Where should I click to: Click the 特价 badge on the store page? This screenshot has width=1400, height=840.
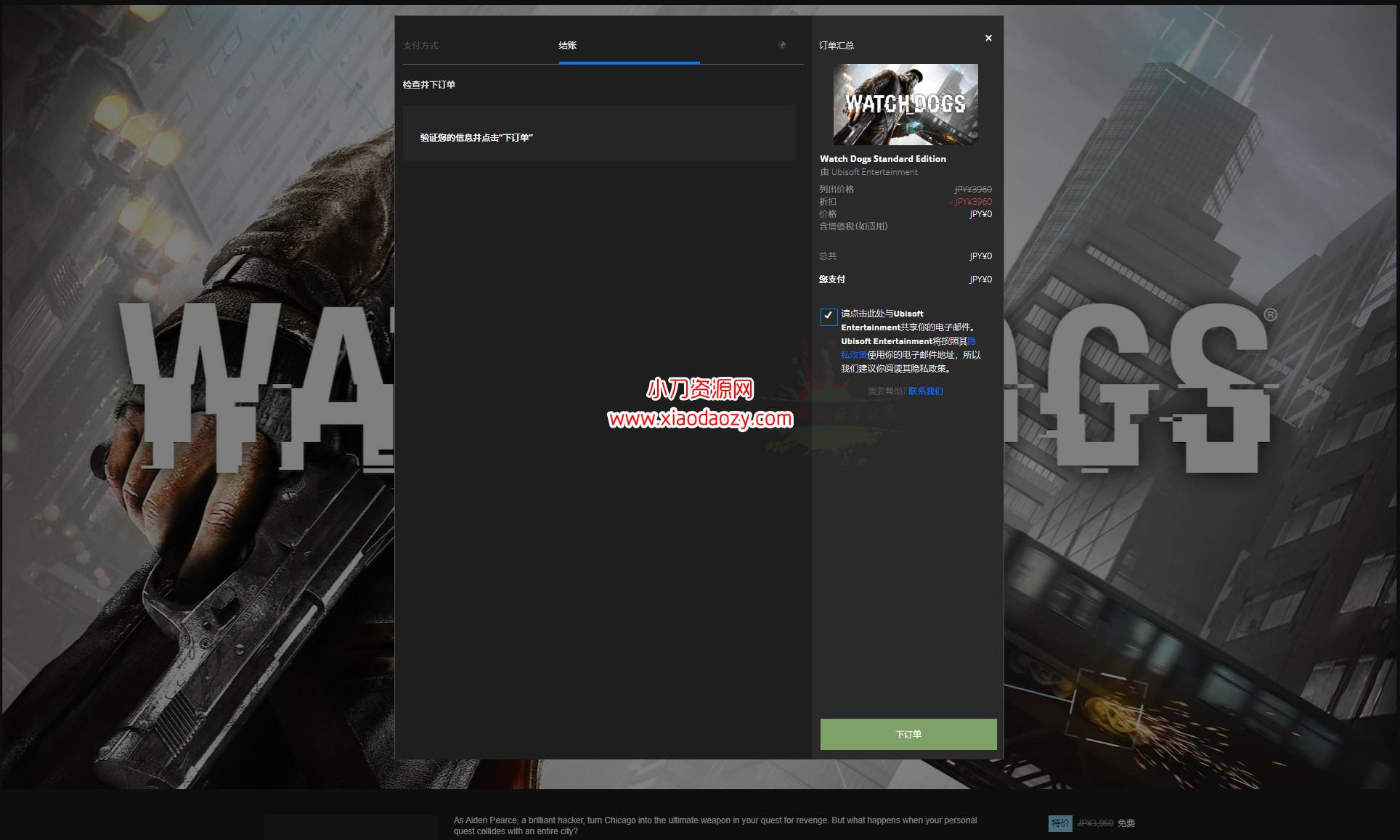[x=1060, y=823]
